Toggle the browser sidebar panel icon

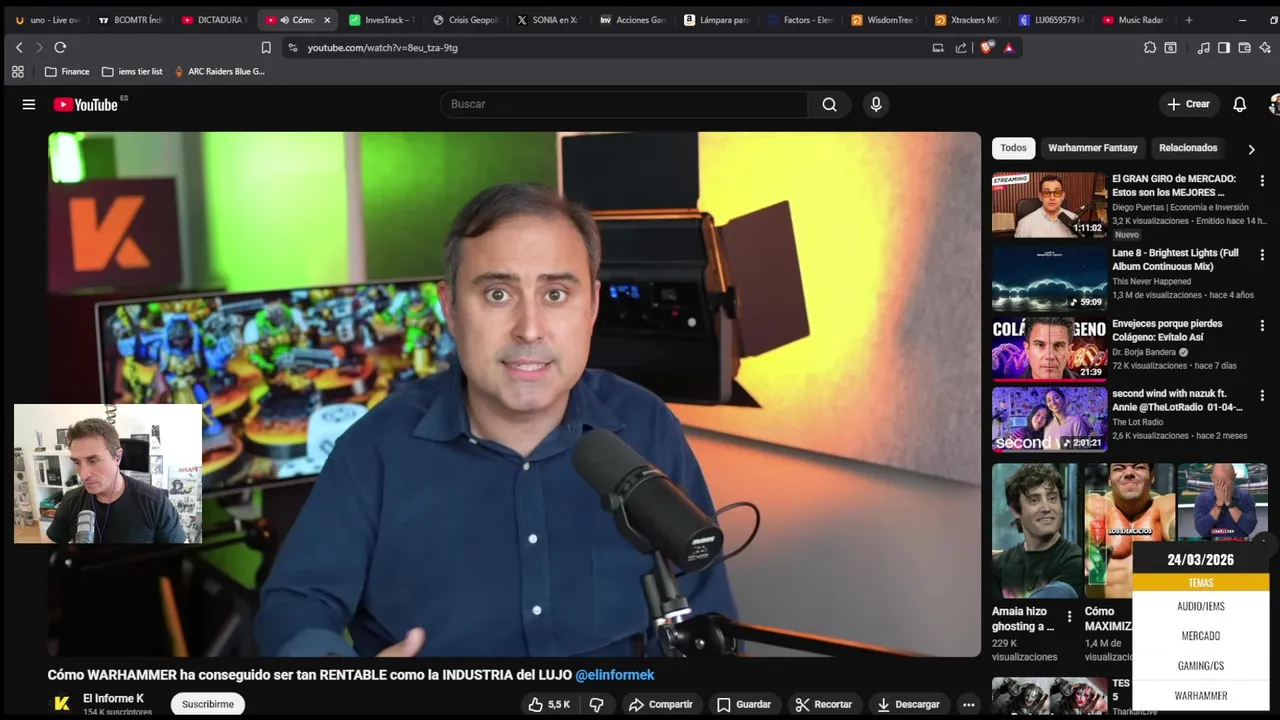(x=1223, y=47)
